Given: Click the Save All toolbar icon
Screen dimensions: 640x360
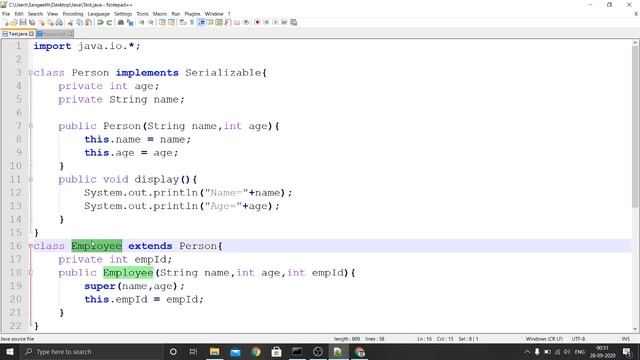Looking at the screenshot, I should tap(32, 22).
